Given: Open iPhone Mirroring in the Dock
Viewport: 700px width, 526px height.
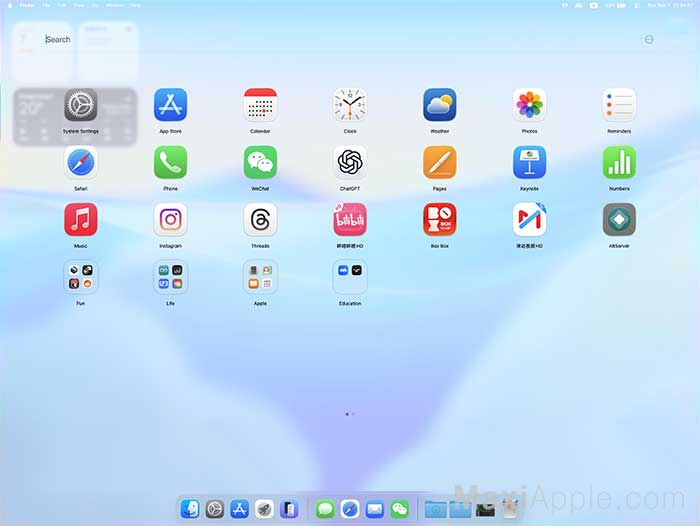Looking at the screenshot, I should 289,509.
